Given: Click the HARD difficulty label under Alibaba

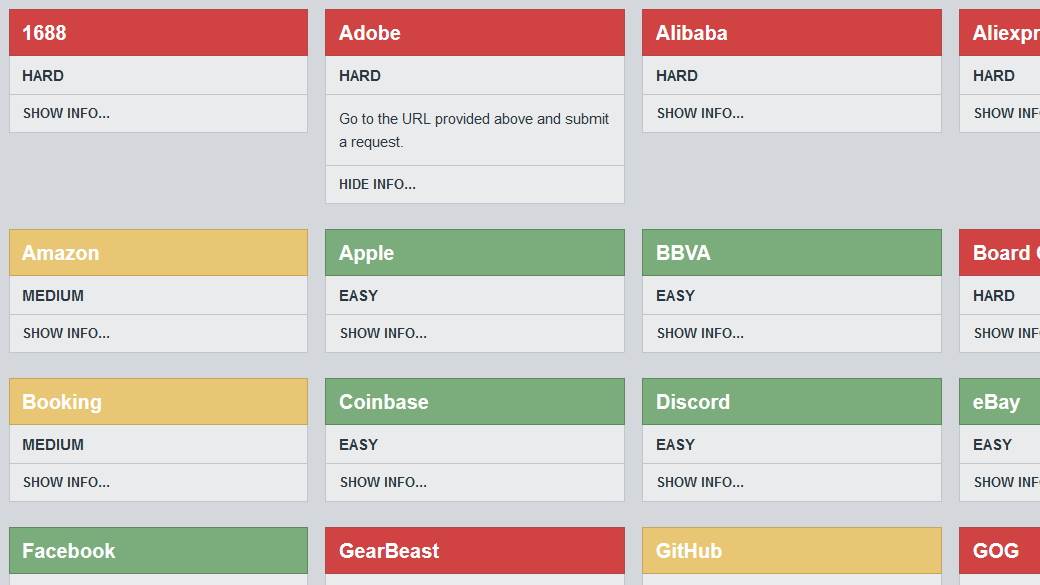Looking at the screenshot, I should pos(677,75).
